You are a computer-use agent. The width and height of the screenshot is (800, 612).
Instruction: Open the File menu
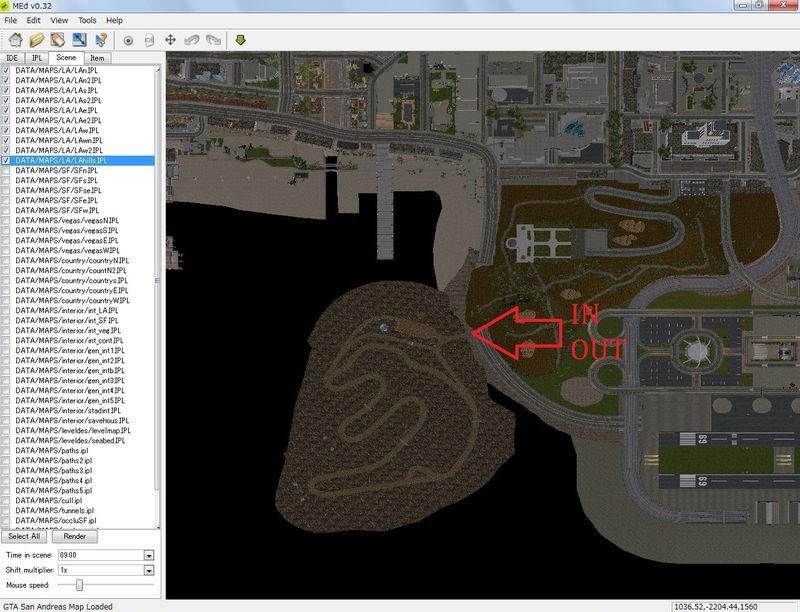[11, 20]
